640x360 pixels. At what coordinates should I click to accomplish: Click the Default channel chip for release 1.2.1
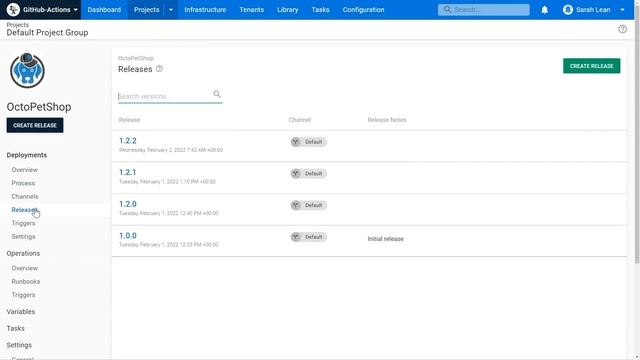coord(309,173)
